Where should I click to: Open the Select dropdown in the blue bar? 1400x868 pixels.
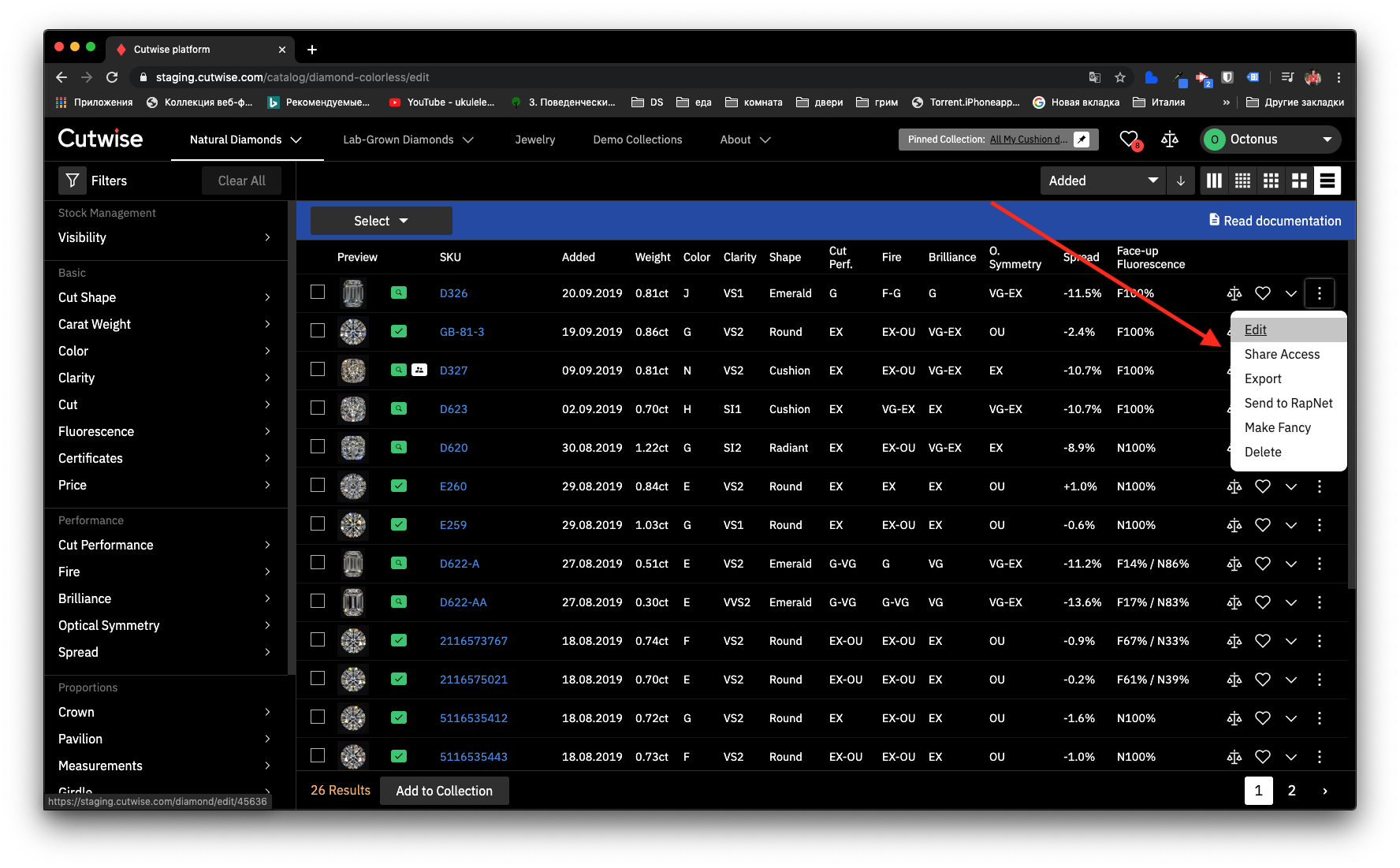[x=382, y=221]
